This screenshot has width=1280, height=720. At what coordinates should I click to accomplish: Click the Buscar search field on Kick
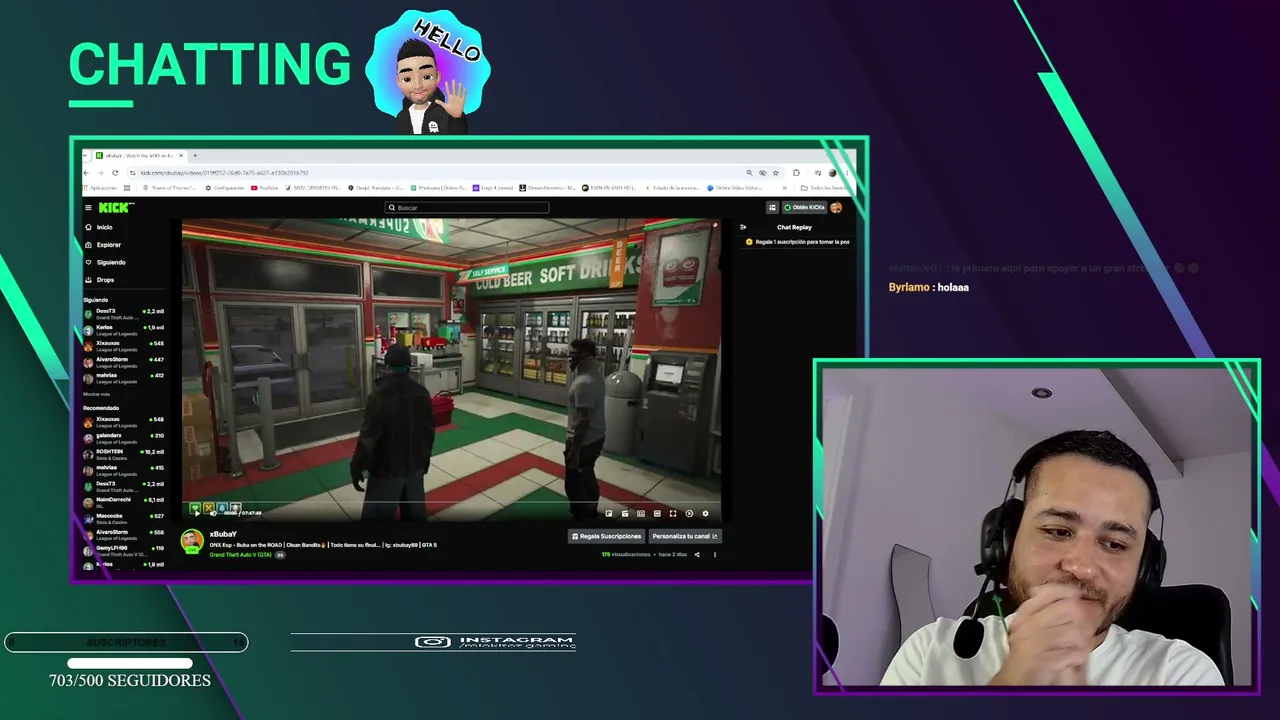pyautogui.click(x=468, y=208)
